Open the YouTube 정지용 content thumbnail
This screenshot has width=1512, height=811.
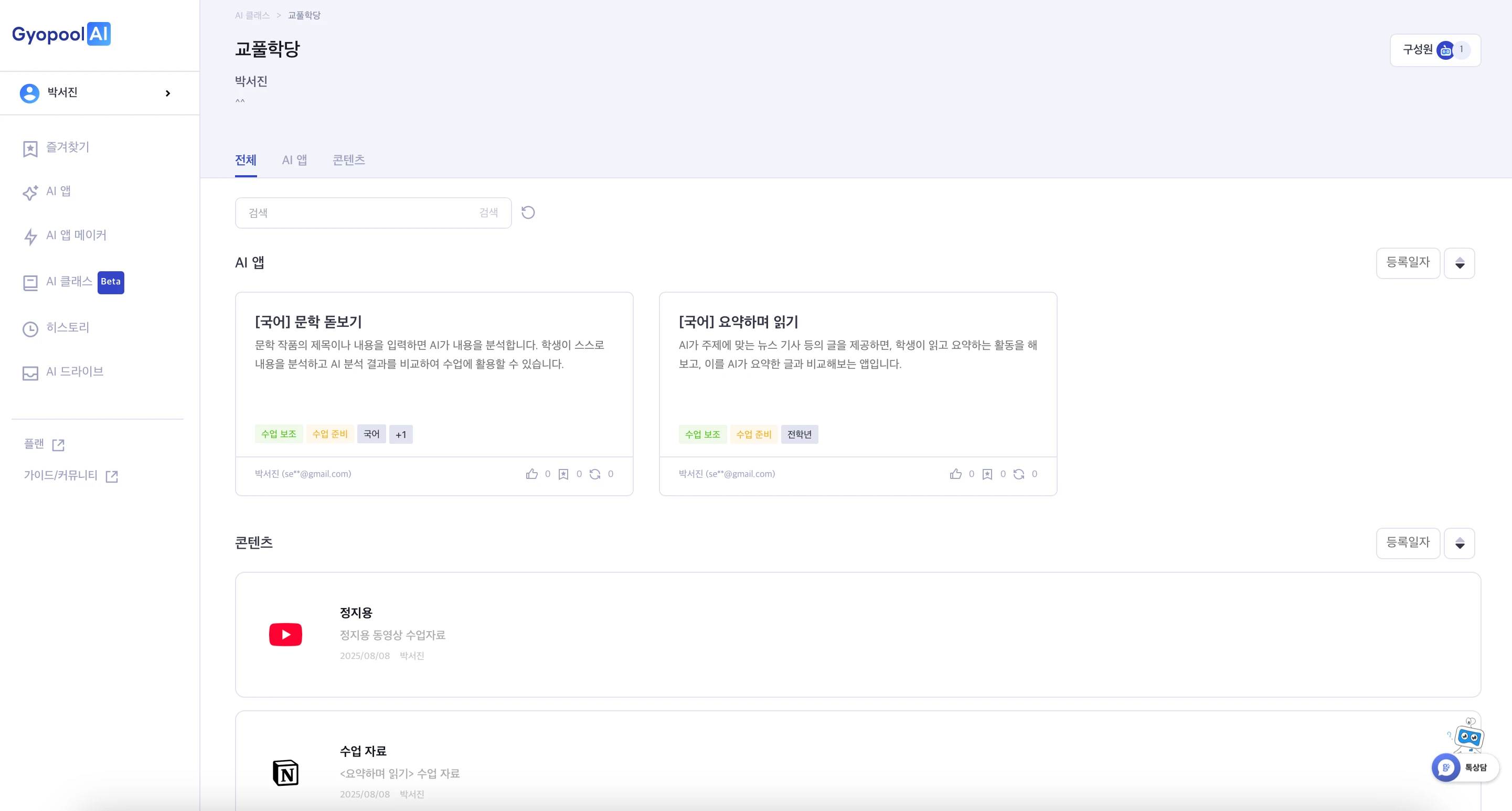285,634
